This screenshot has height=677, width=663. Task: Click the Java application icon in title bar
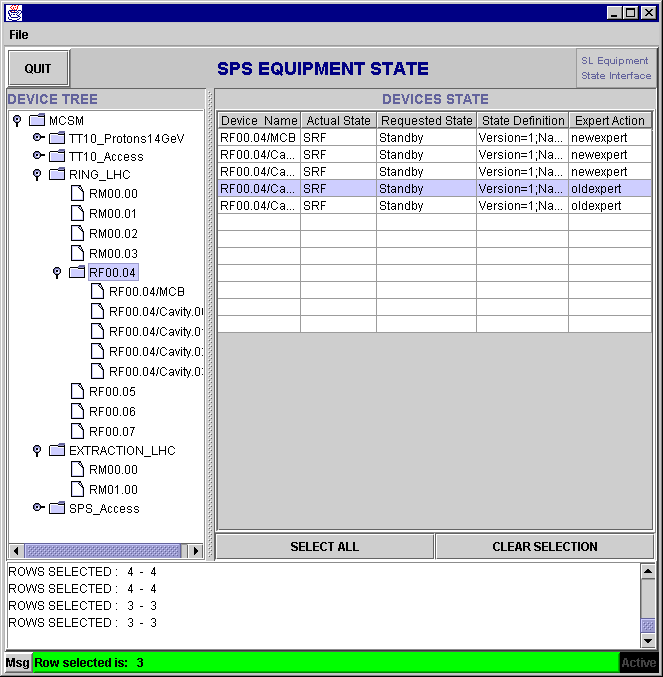pyautogui.click(x=14, y=13)
